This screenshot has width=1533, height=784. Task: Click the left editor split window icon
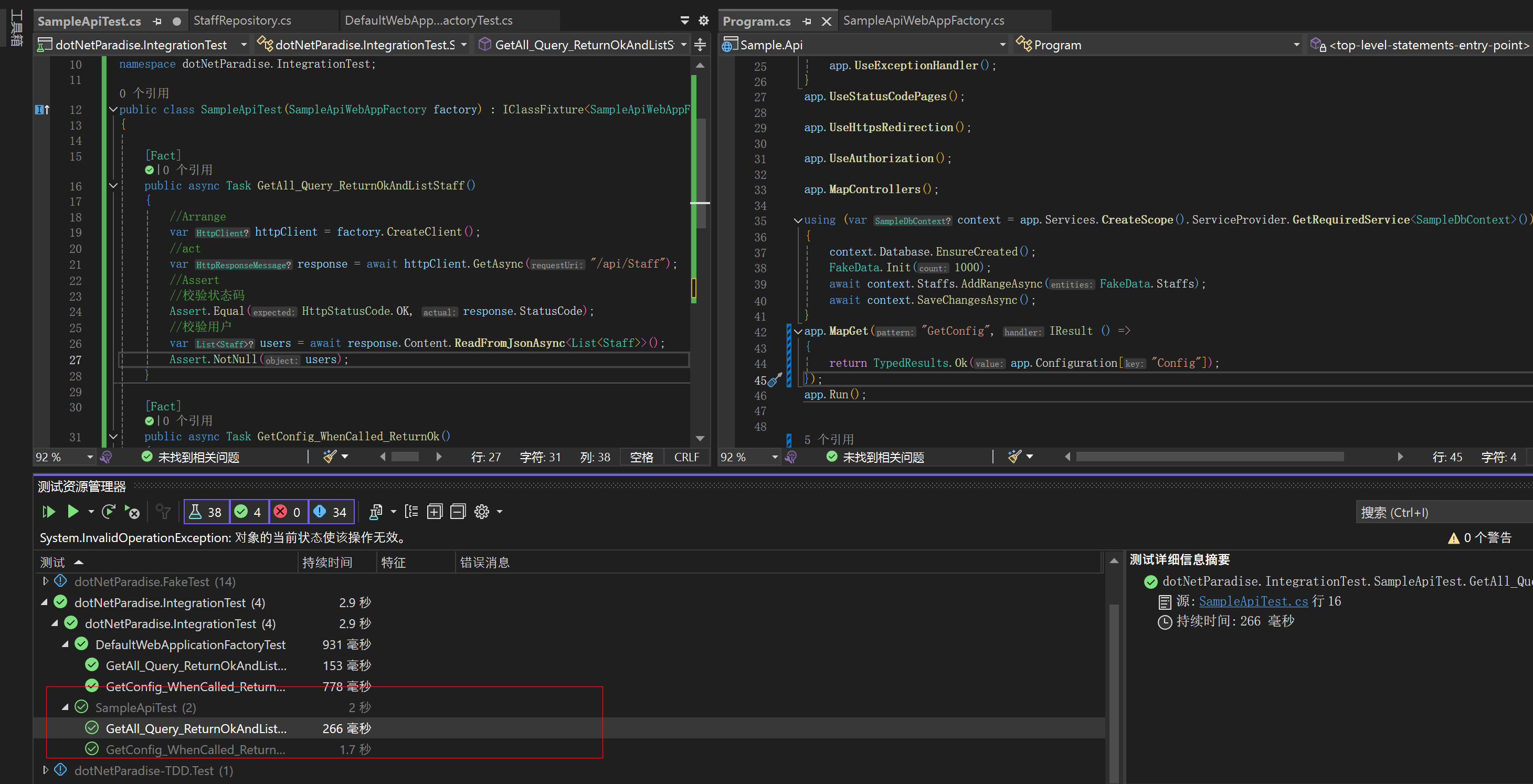tap(700, 45)
